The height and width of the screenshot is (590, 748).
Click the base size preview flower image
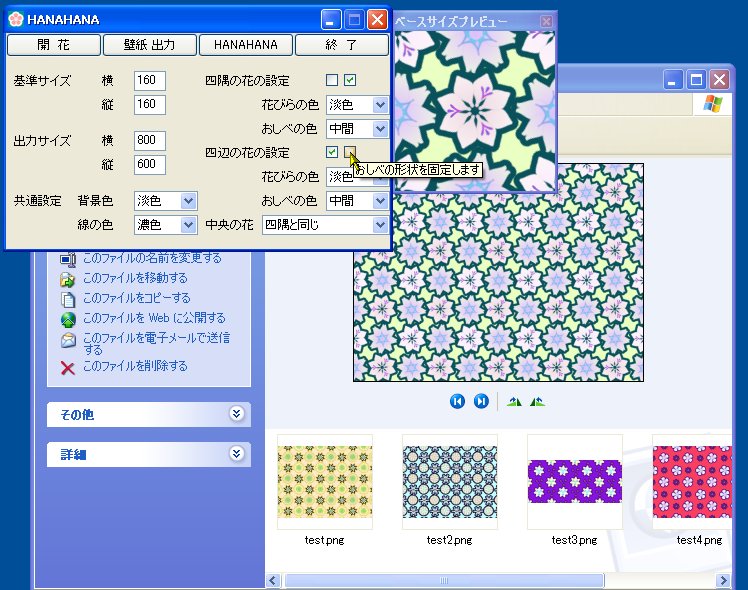pyautogui.click(x=475, y=111)
